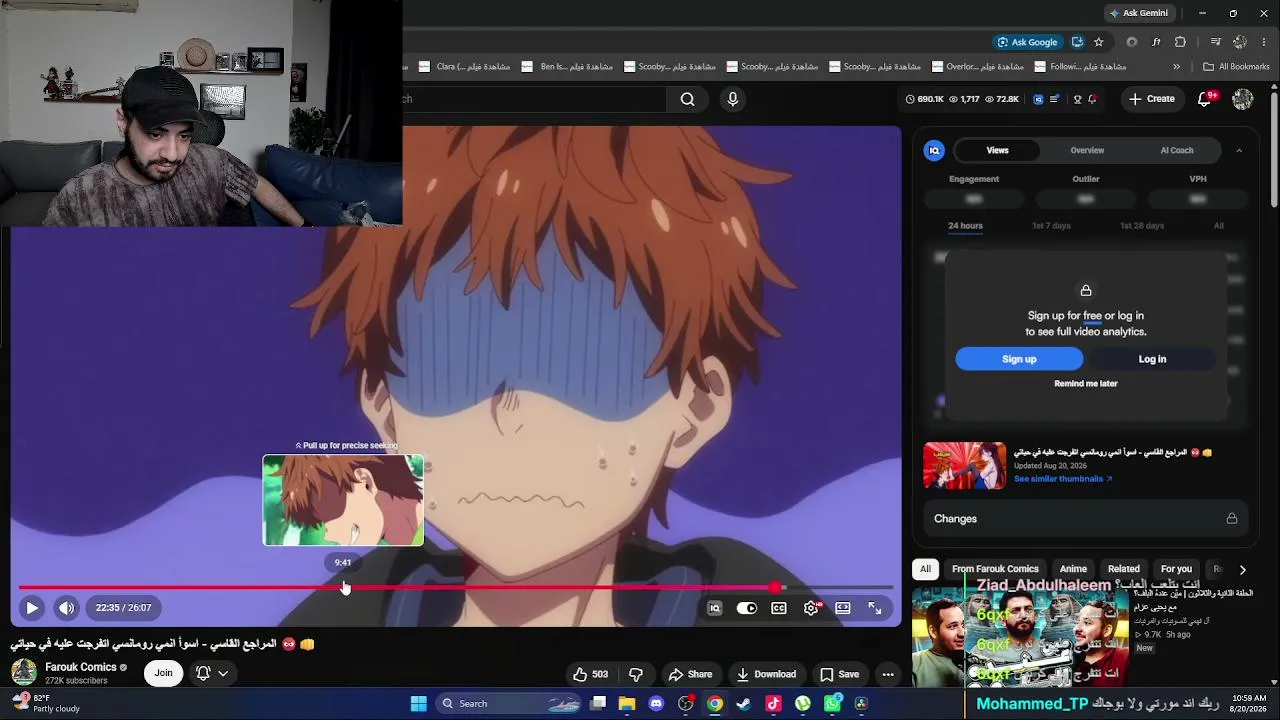The height and width of the screenshot is (720, 1280).
Task: Filter by From Farouk Comics chip
Action: 995,569
